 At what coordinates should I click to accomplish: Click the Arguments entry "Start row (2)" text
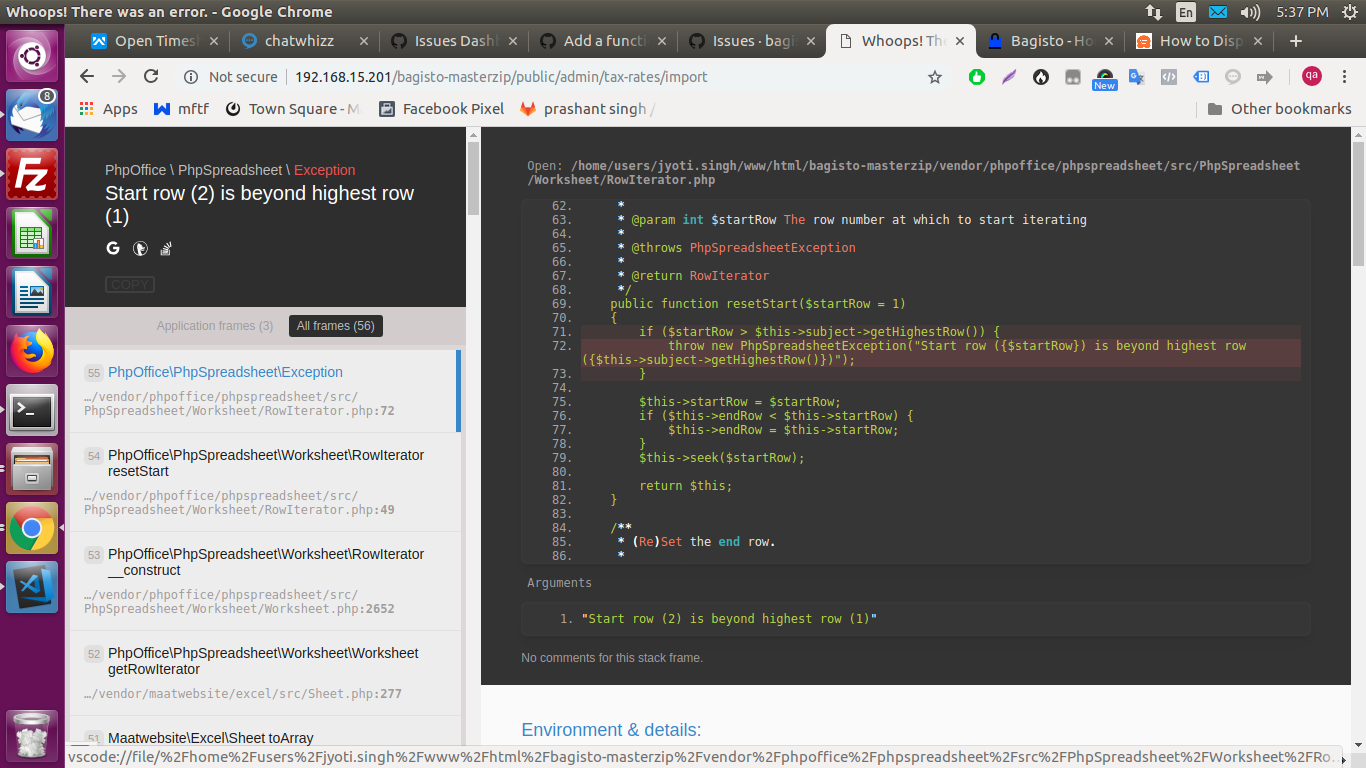click(x=729, y=619)
